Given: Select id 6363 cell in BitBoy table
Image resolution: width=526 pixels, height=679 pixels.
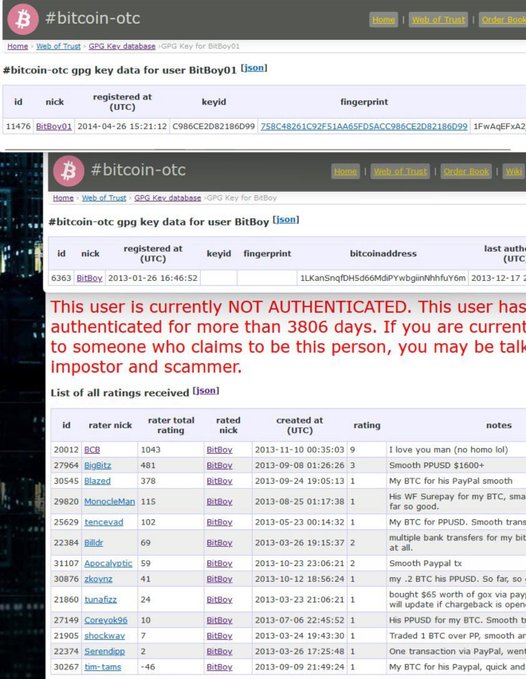Looking at the screenshot, I should click(x=61, y=278).
